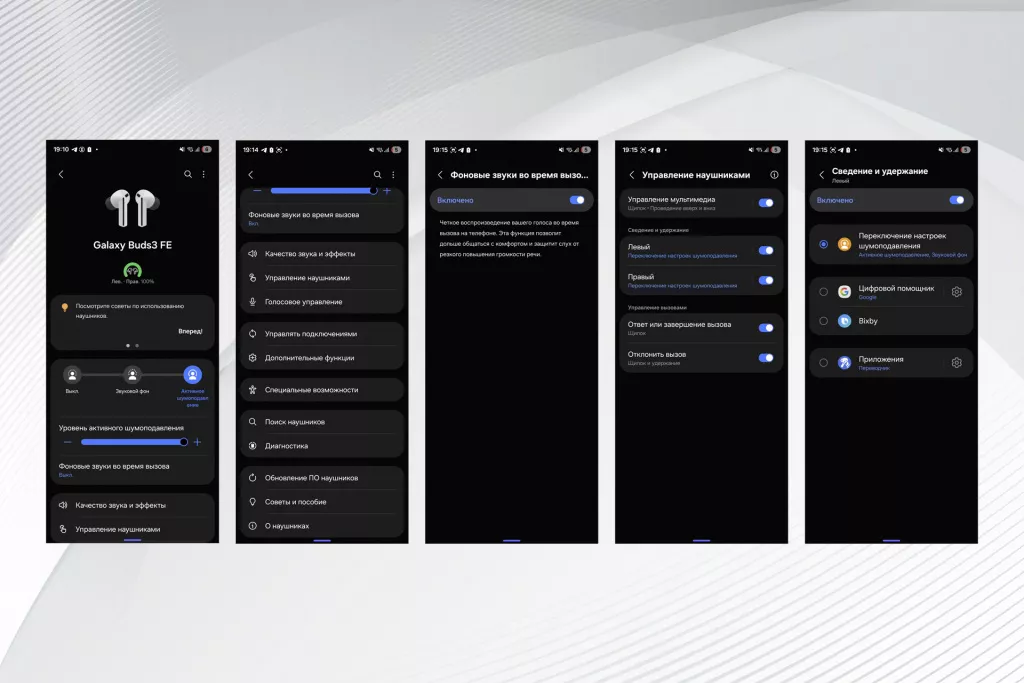Image resolution: width=1024 pixels, height=683 pixels.
Task: Go back from Galaxy Buds3 FE main screen
Action: tap(61, 174)
